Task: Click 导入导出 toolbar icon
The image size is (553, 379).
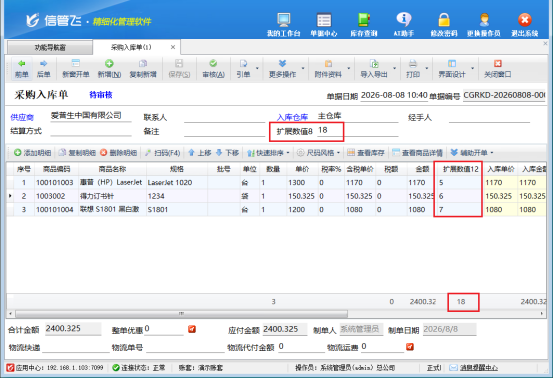Action: point(374,68)
